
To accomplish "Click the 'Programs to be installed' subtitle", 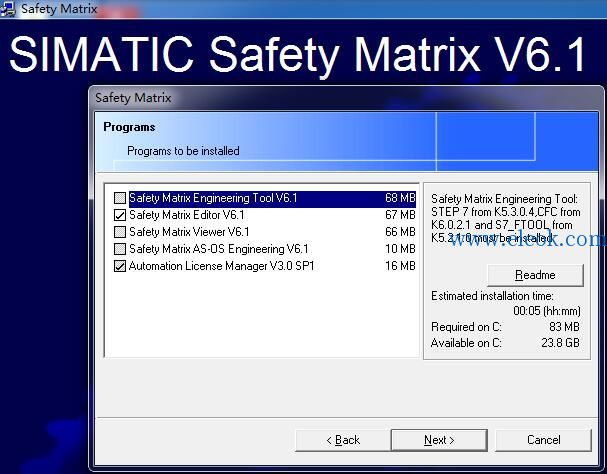I will coord(183,151).
